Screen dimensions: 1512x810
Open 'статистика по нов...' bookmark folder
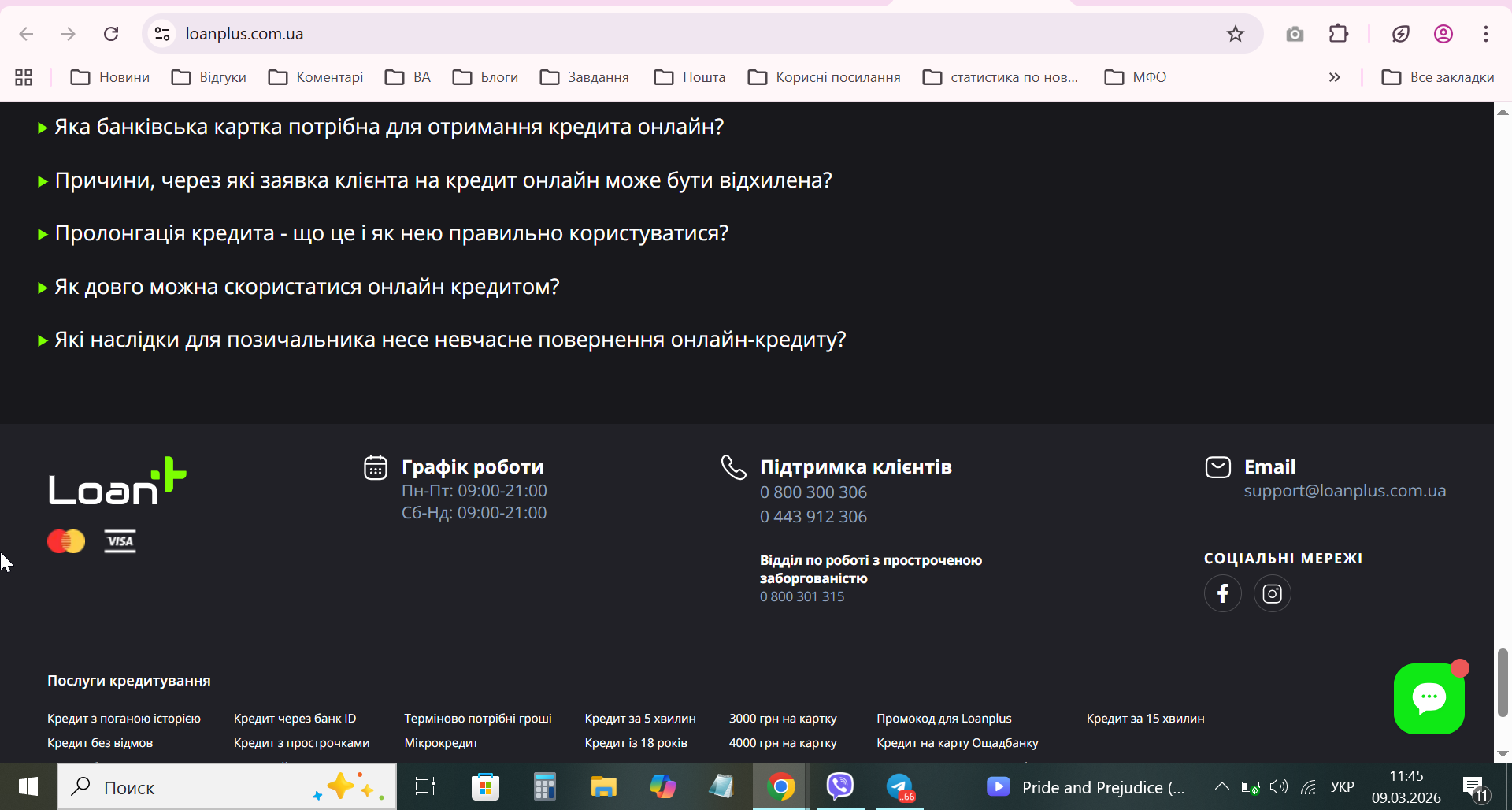coord(1001,77)
